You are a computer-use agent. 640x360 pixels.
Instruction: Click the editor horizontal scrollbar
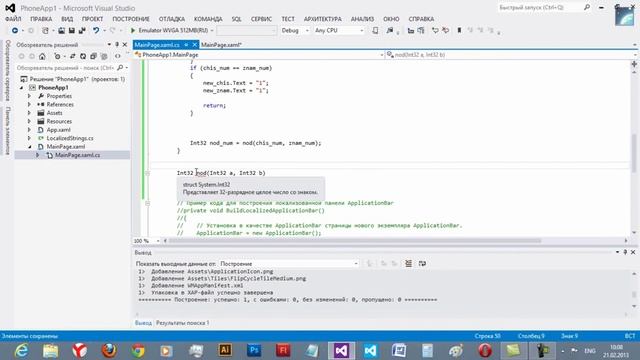tap(355, 241)
